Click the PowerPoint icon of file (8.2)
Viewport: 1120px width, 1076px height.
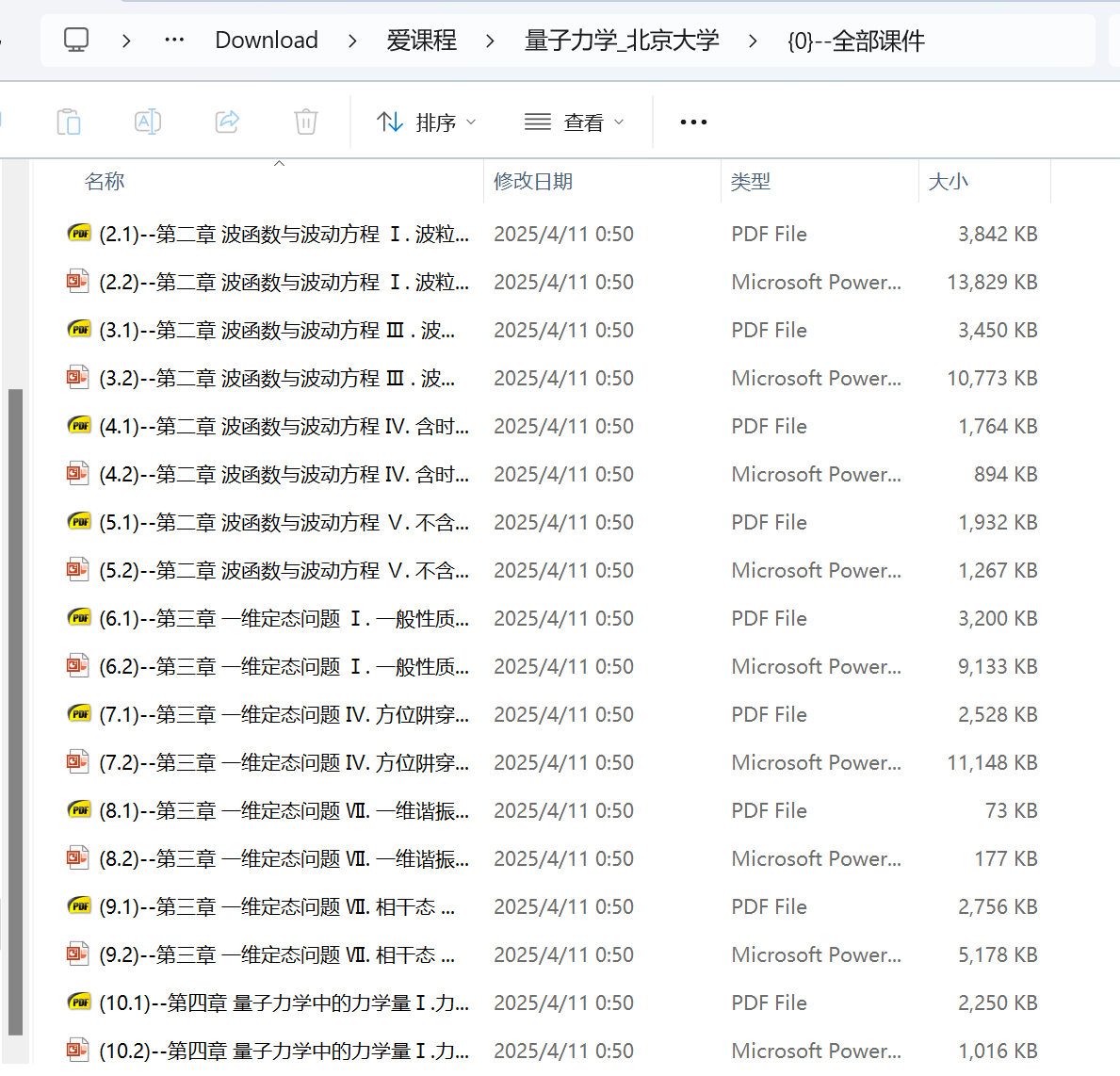(78, 857)
